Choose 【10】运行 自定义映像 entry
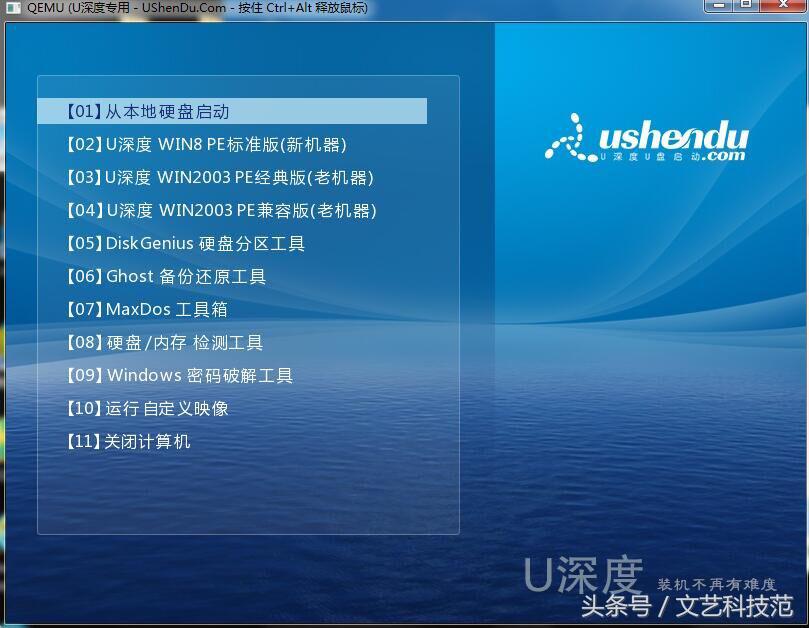 pyautogui.click(x=150, y=408)
